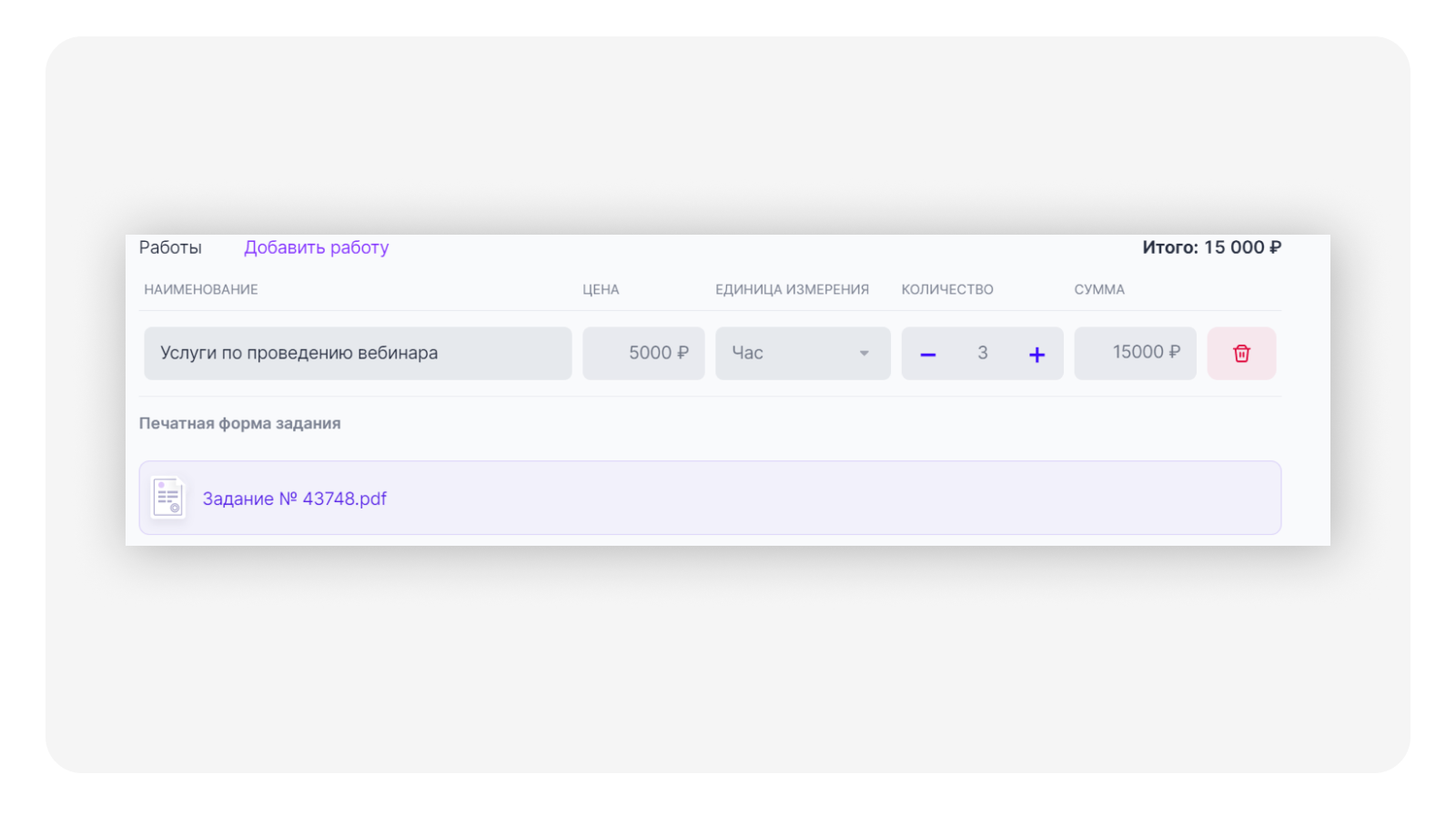Click the price field showing 5000 ₽

tap(643, 353)
